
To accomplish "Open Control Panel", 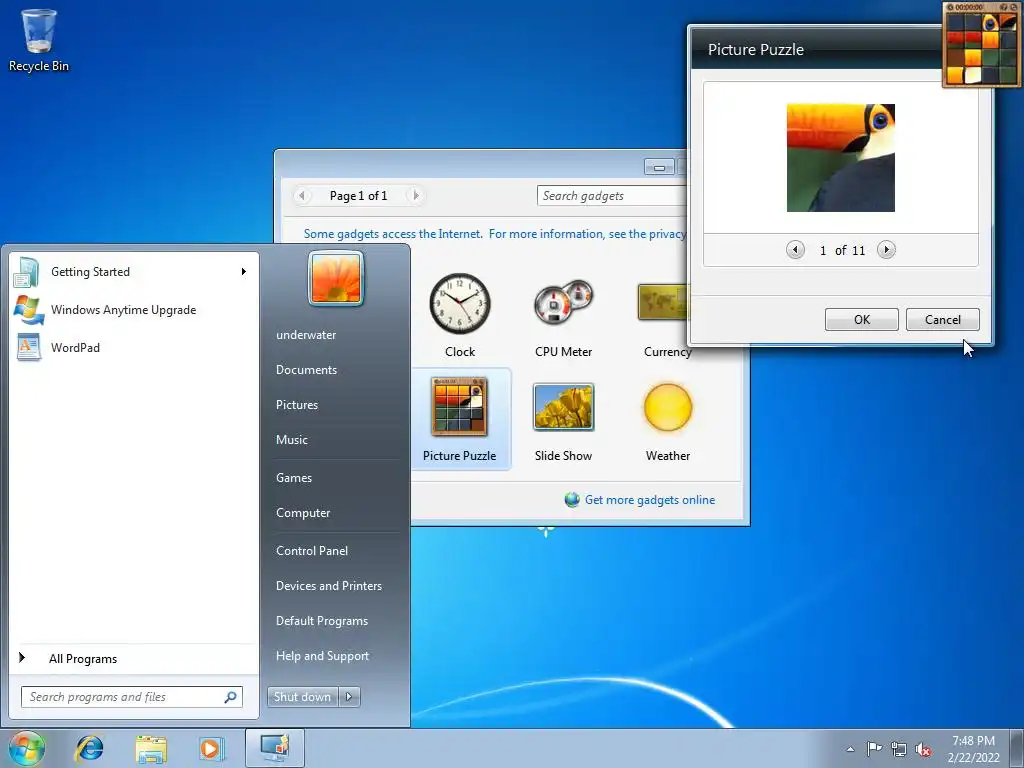I will (312, 551).
